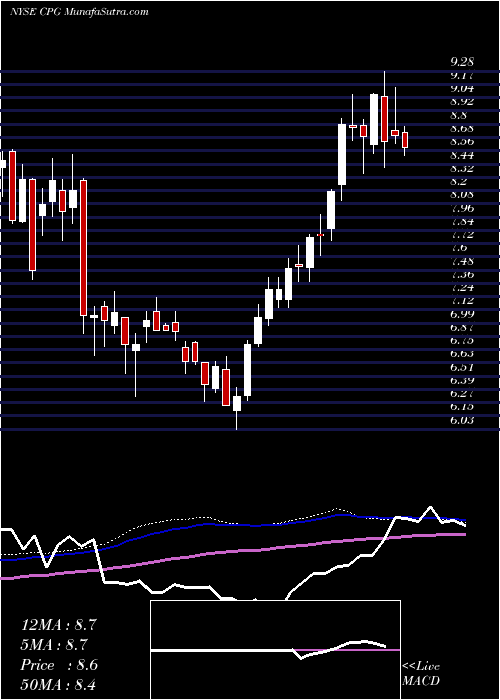Click the 8.68 price axis label

coord(462,129)
